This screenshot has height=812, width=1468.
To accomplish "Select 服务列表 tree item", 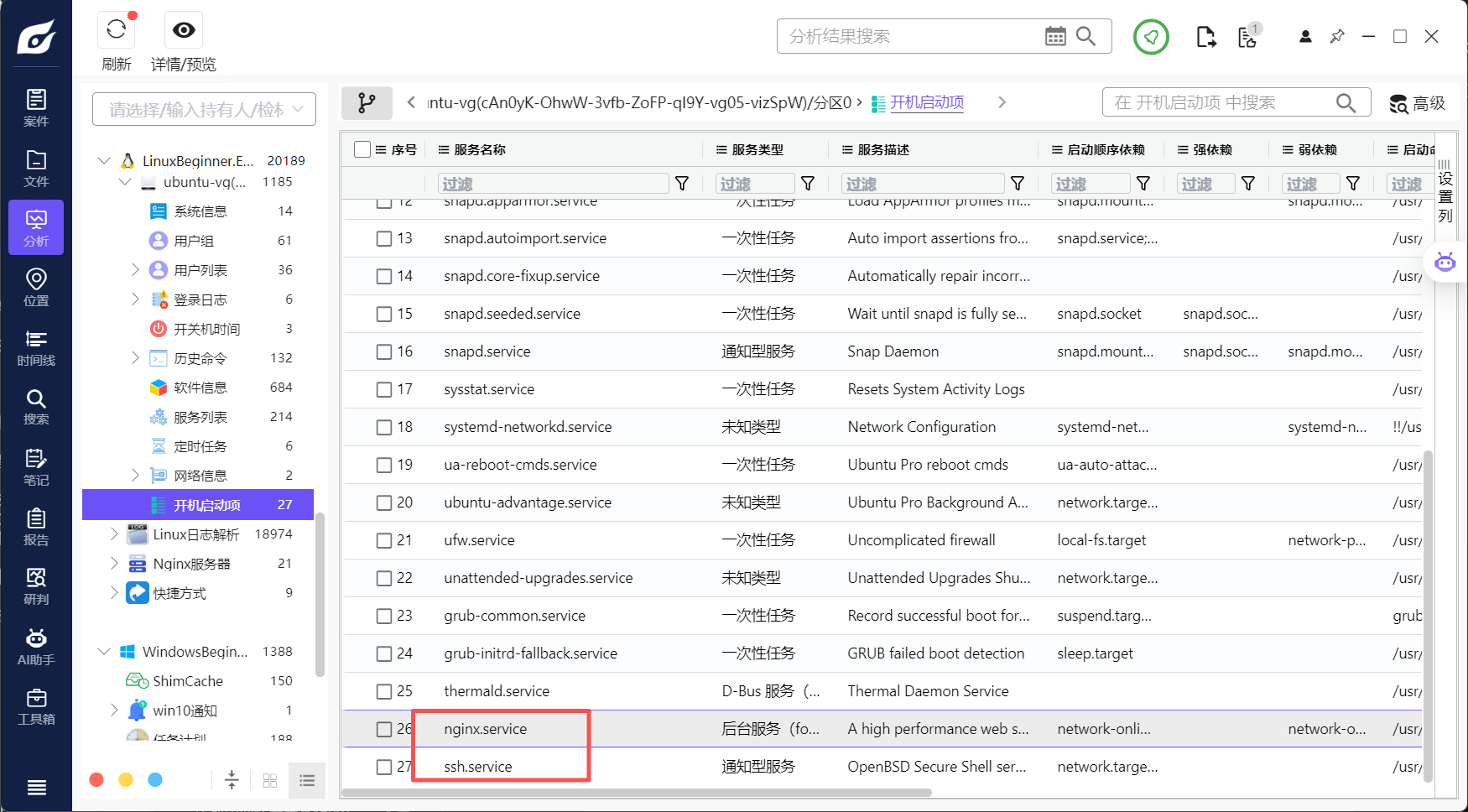I will tap(200, 417).
